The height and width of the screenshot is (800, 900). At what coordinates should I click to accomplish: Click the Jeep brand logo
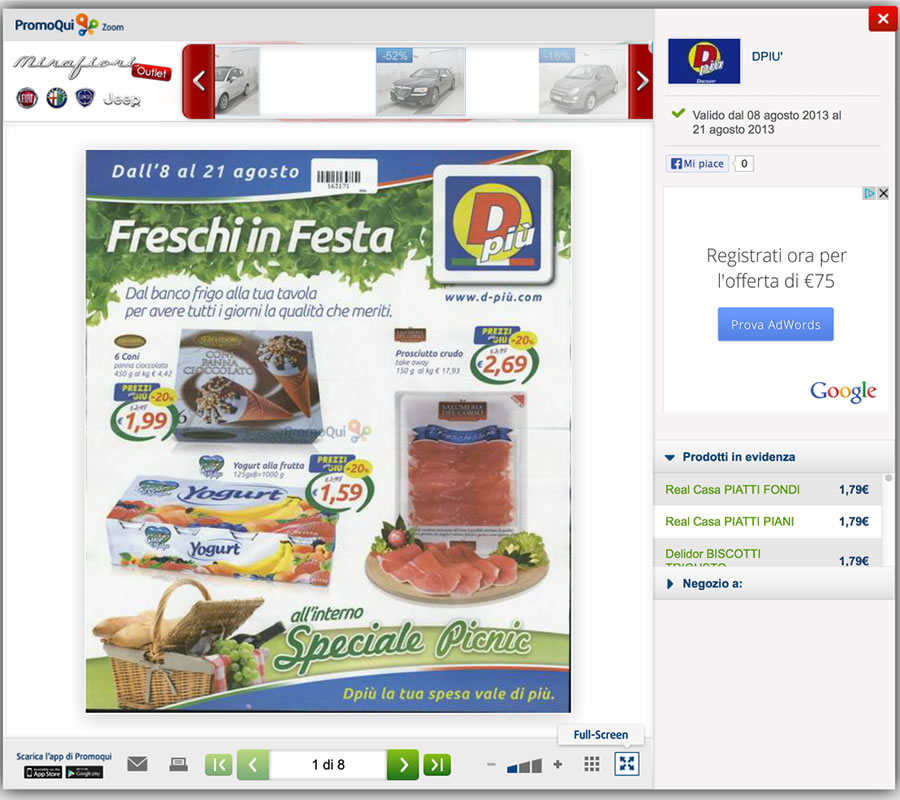(x=122, y=99)
